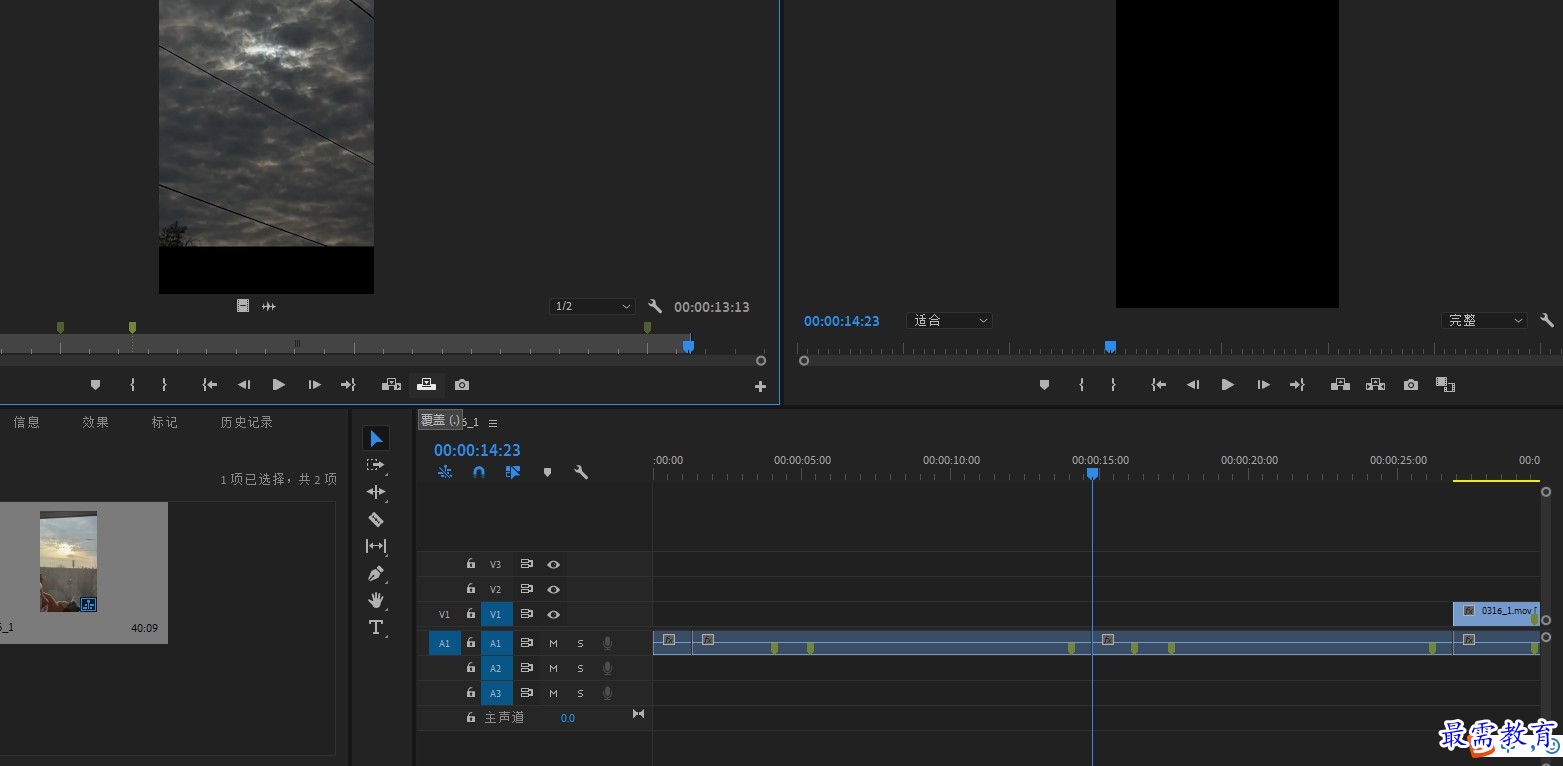This screenshot has height=766, width=1563.
Task: Hide track V3 output with eye icon
Action: tap(553, 564)
